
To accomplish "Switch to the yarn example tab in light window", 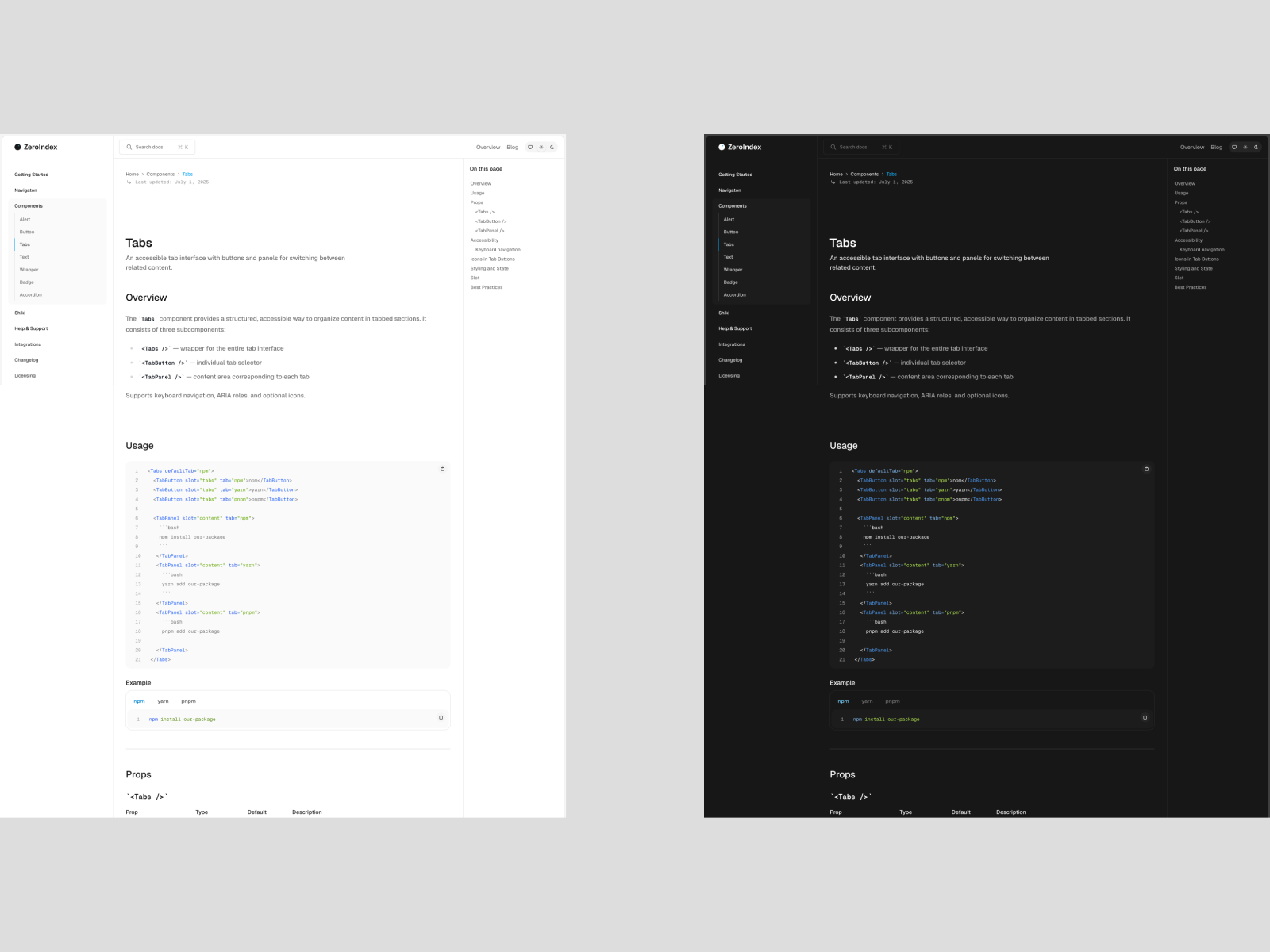I will (163, 701).
